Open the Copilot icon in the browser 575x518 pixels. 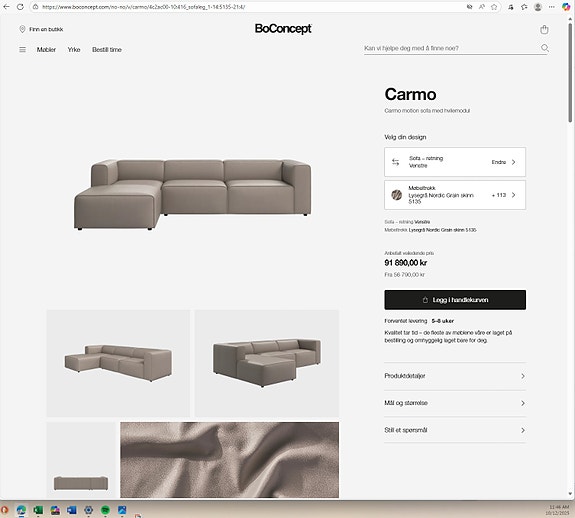[566, 7]
